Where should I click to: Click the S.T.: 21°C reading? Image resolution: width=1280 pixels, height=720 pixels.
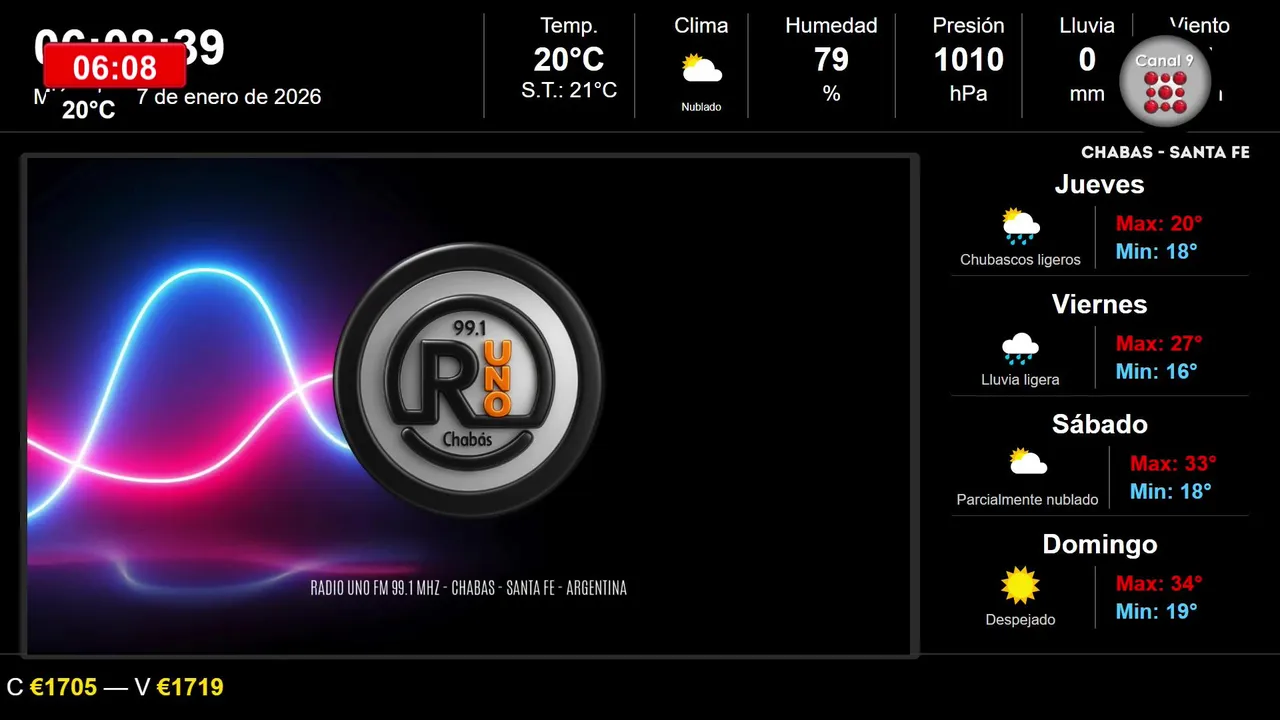pos(569,91)
